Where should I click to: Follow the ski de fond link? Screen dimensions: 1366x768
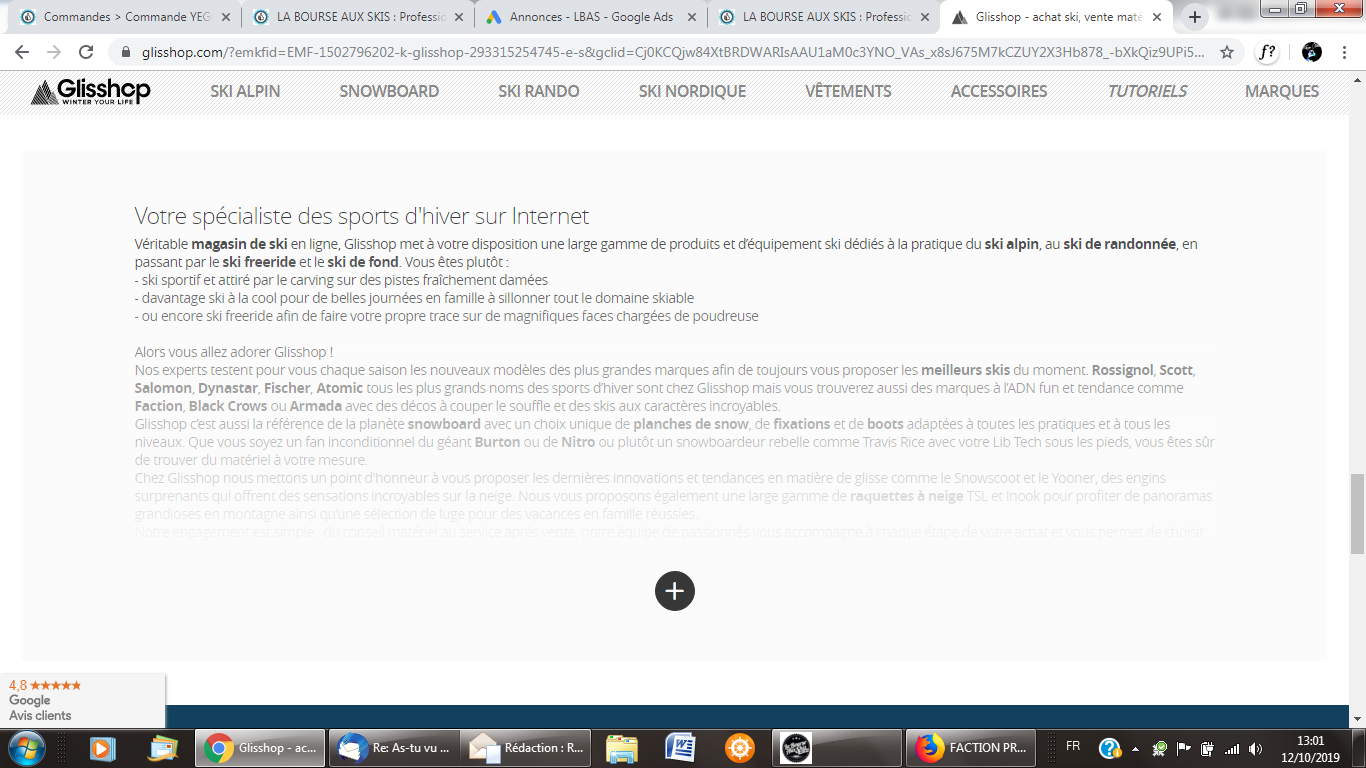click(363, 262)
